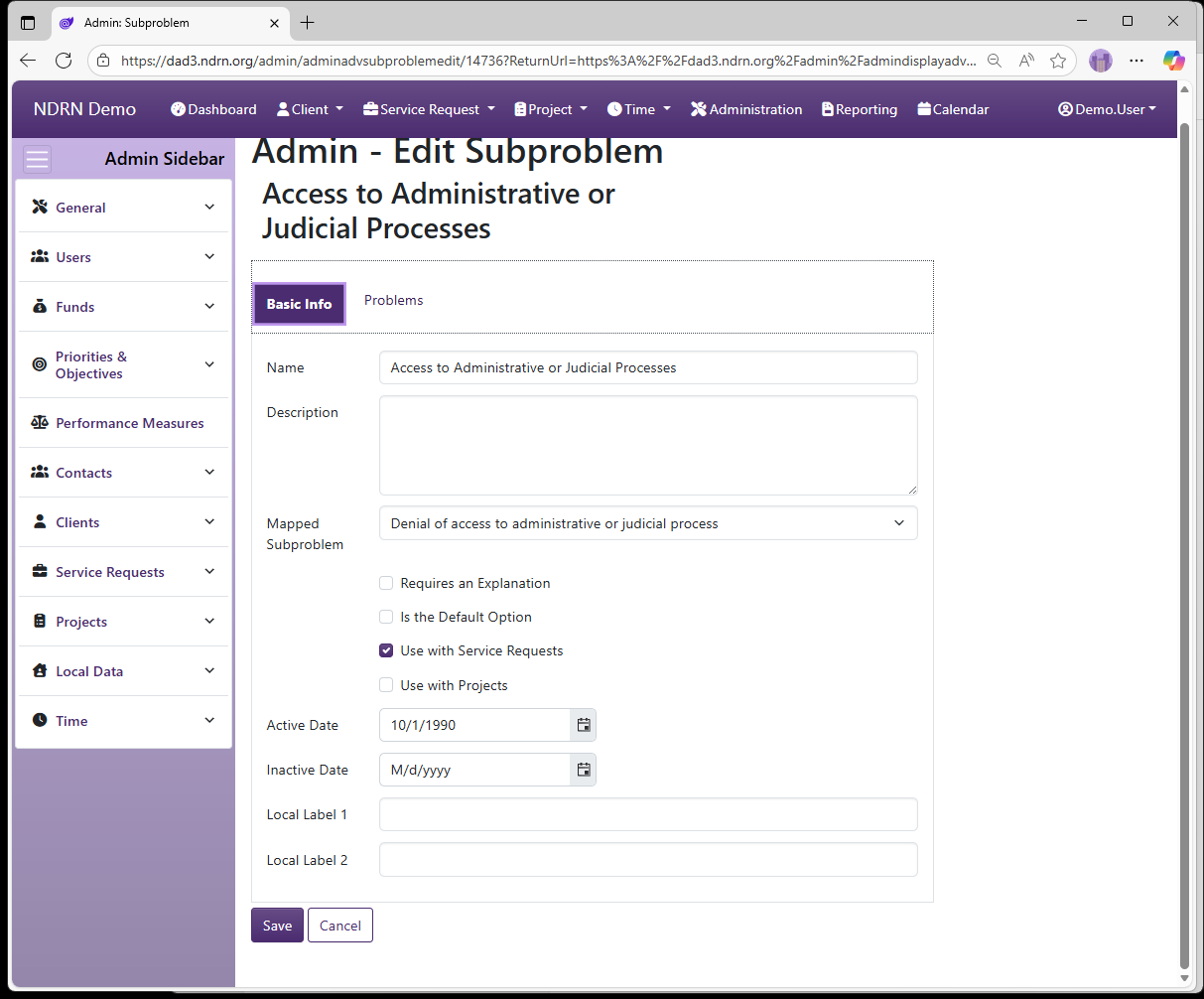Open a new browser tab
Screen dimensions: 1204x999
click(308, 22)
